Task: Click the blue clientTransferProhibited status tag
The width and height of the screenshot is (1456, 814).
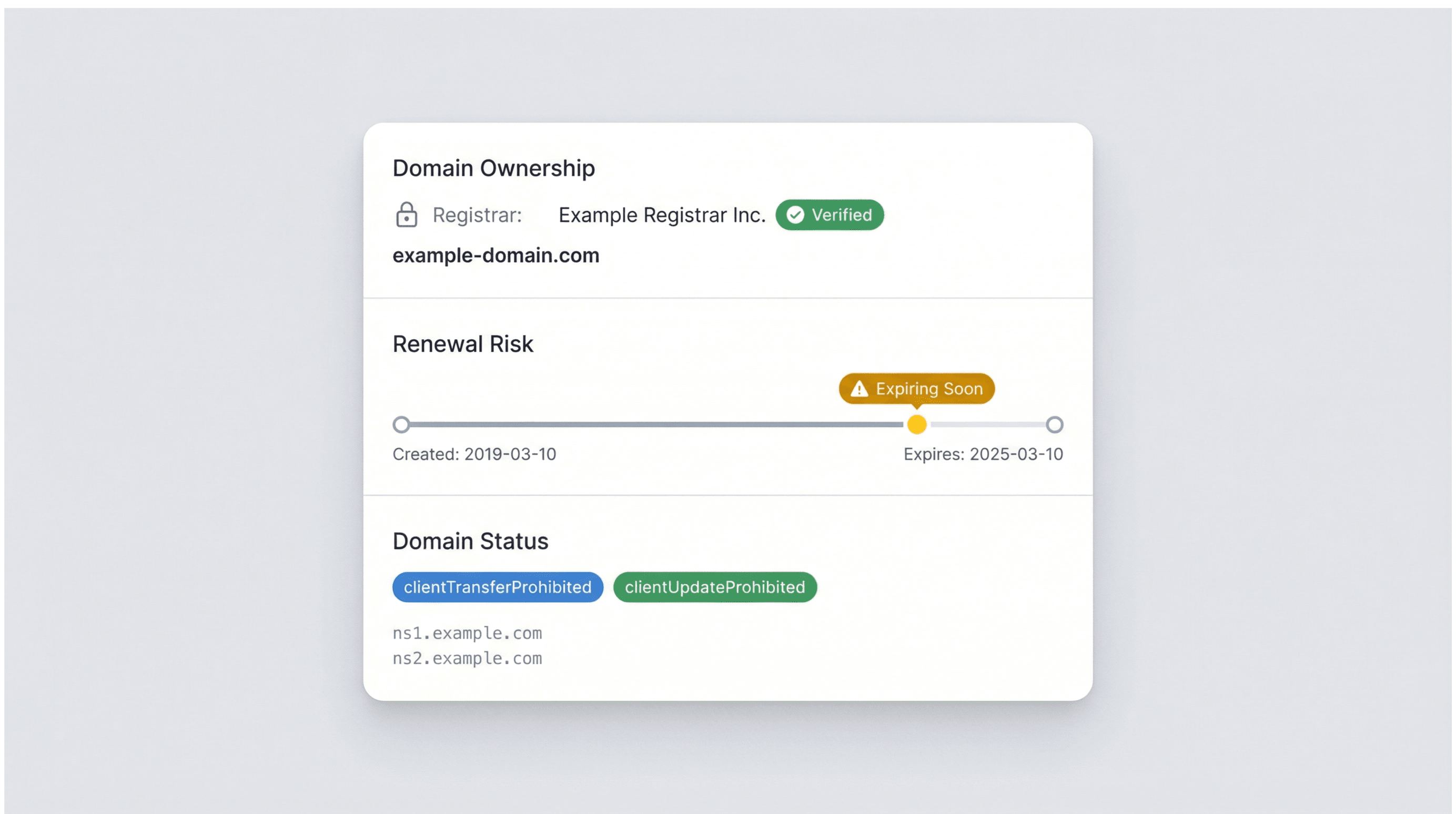Action: coord(498,587)
